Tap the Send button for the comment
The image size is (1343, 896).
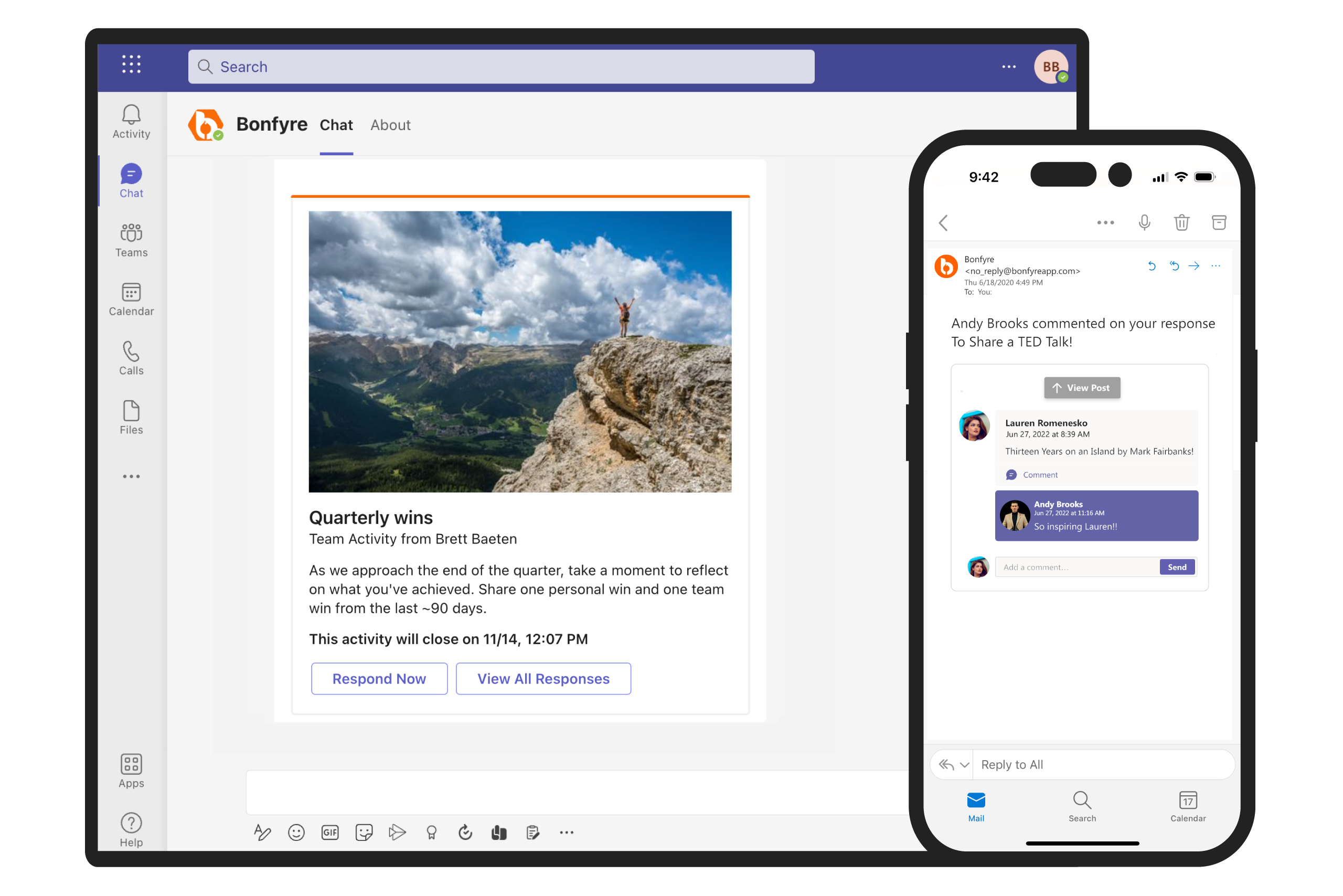coord(1177,567)
